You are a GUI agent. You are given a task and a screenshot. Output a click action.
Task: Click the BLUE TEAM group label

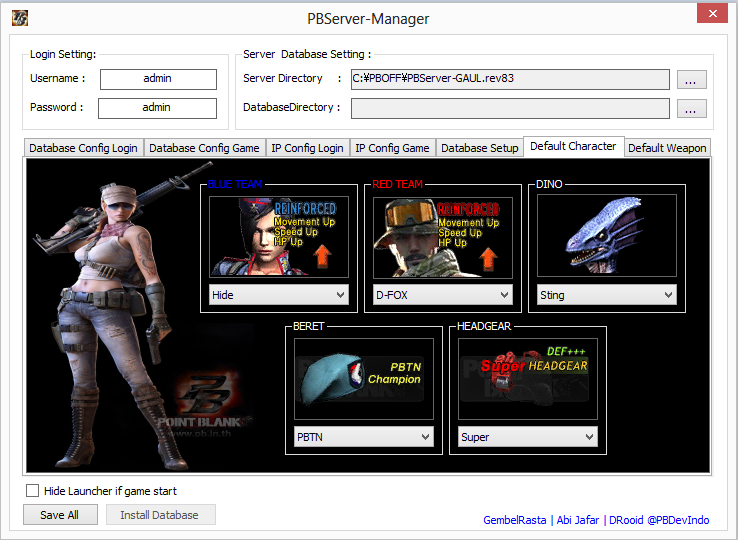point(235,184)
